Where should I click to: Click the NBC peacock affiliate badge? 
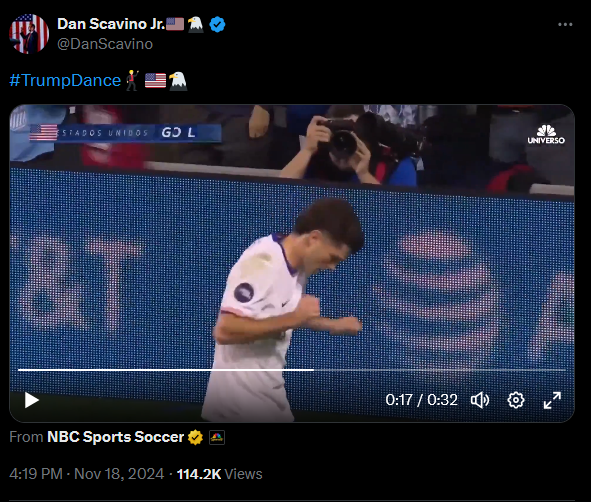217,438
